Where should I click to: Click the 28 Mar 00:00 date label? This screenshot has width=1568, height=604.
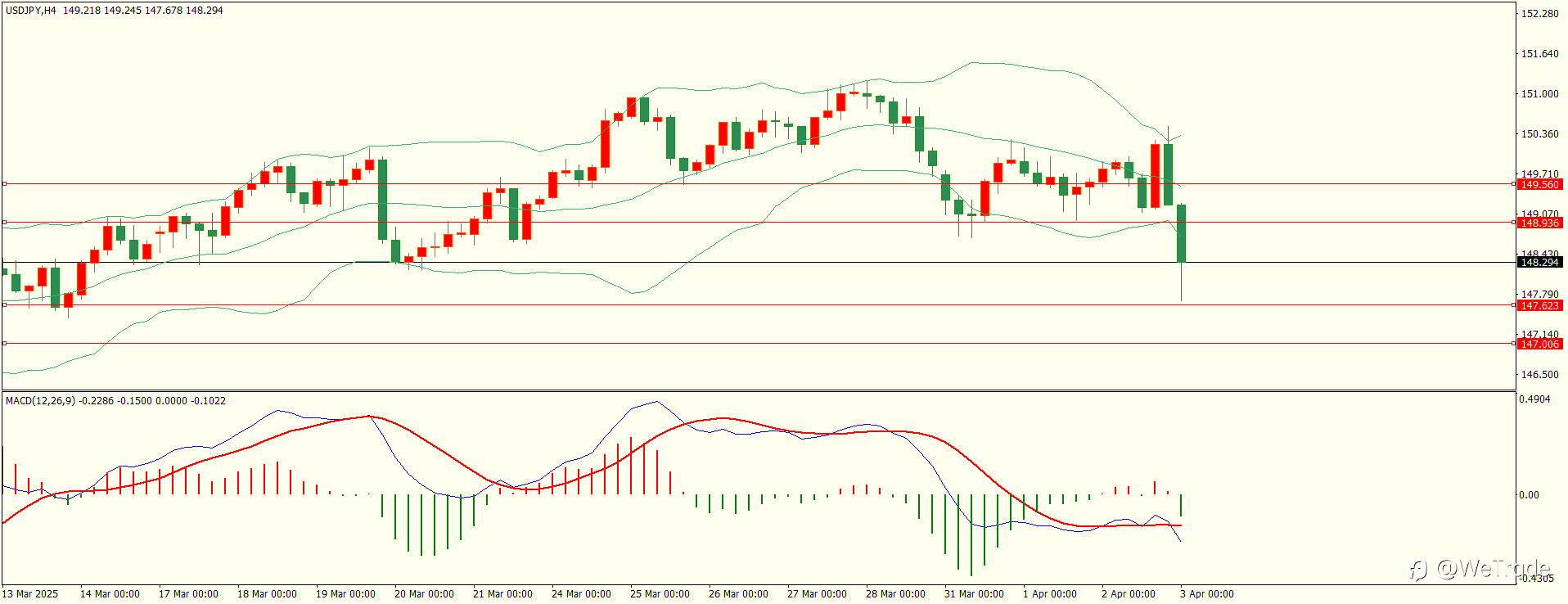[x=895, y=594]
